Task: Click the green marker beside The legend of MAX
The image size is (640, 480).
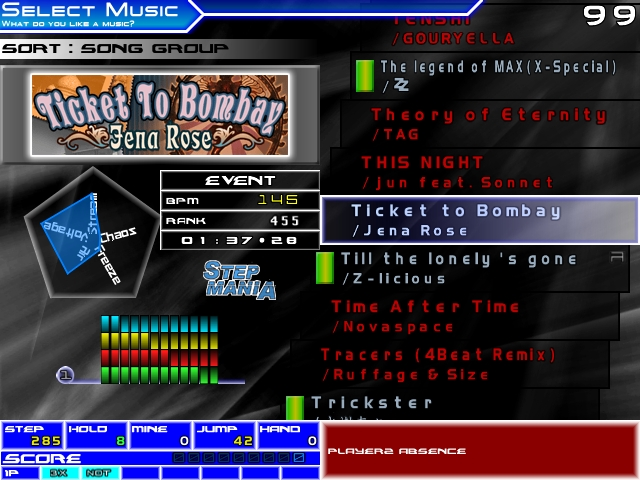Action: pyautogui.click(x=365, y=76)
